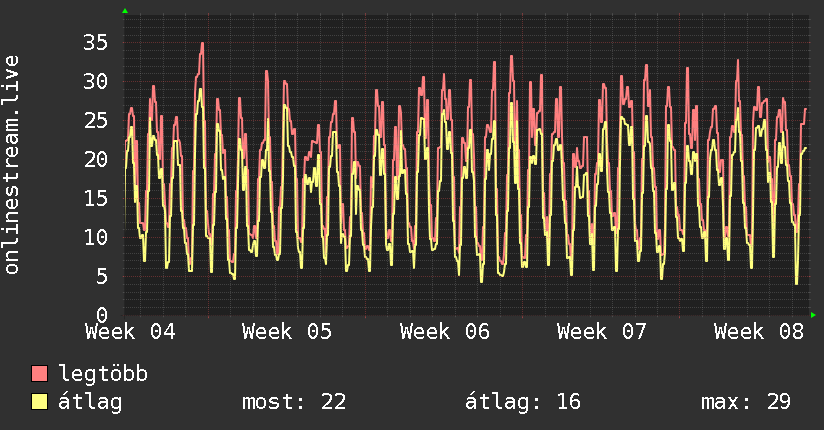Click the y-axis value 0
Screen dimensions: 824x430
(x=102, y=315)
